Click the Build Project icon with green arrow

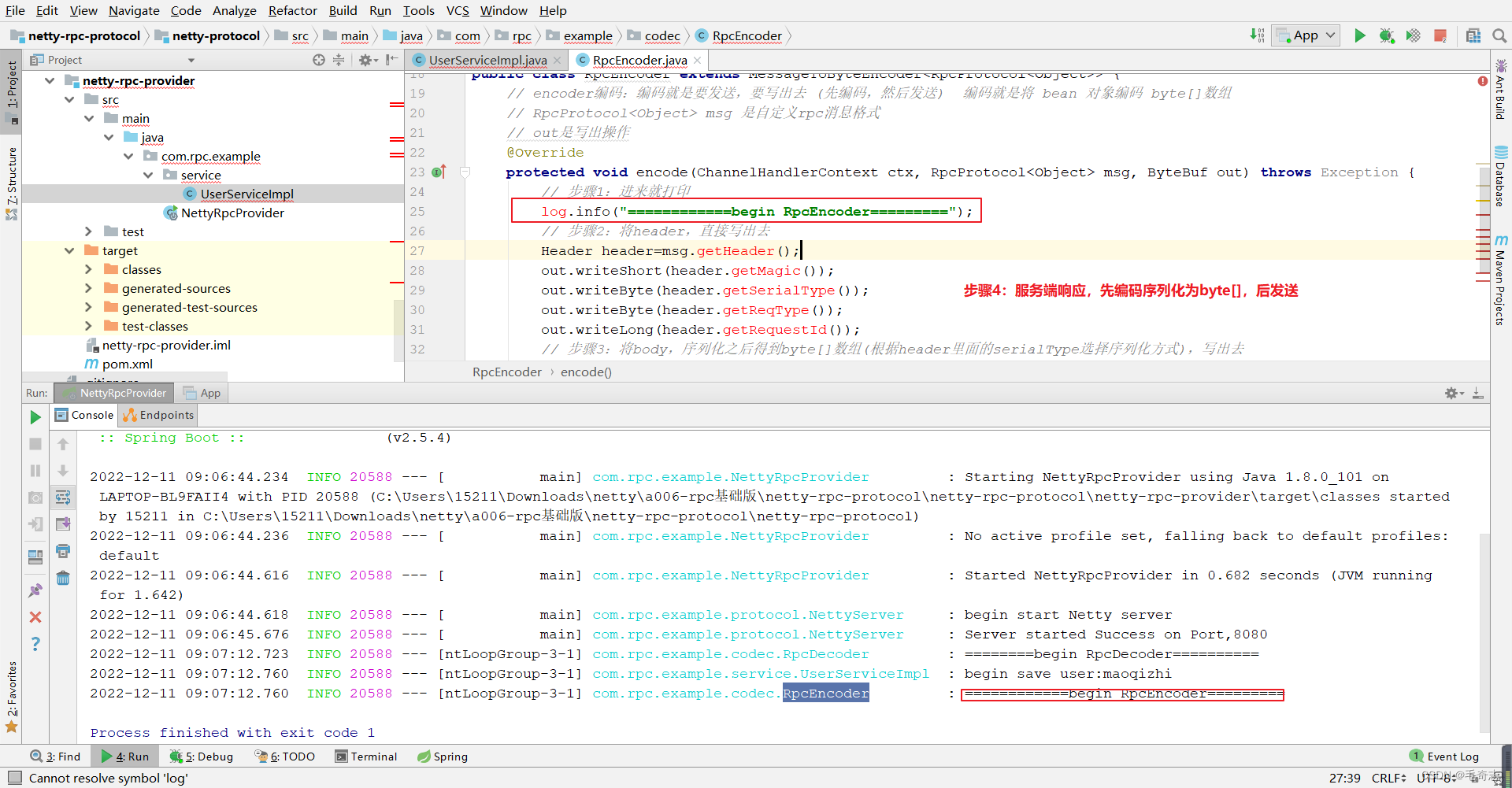[1257, 35]
